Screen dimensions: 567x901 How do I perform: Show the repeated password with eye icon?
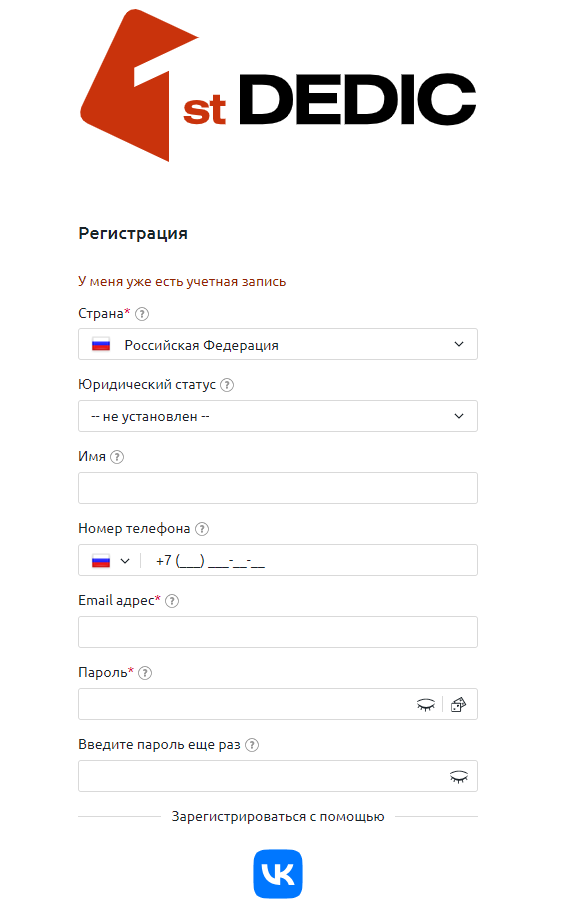pyautogui.click(x=458, y=777)
